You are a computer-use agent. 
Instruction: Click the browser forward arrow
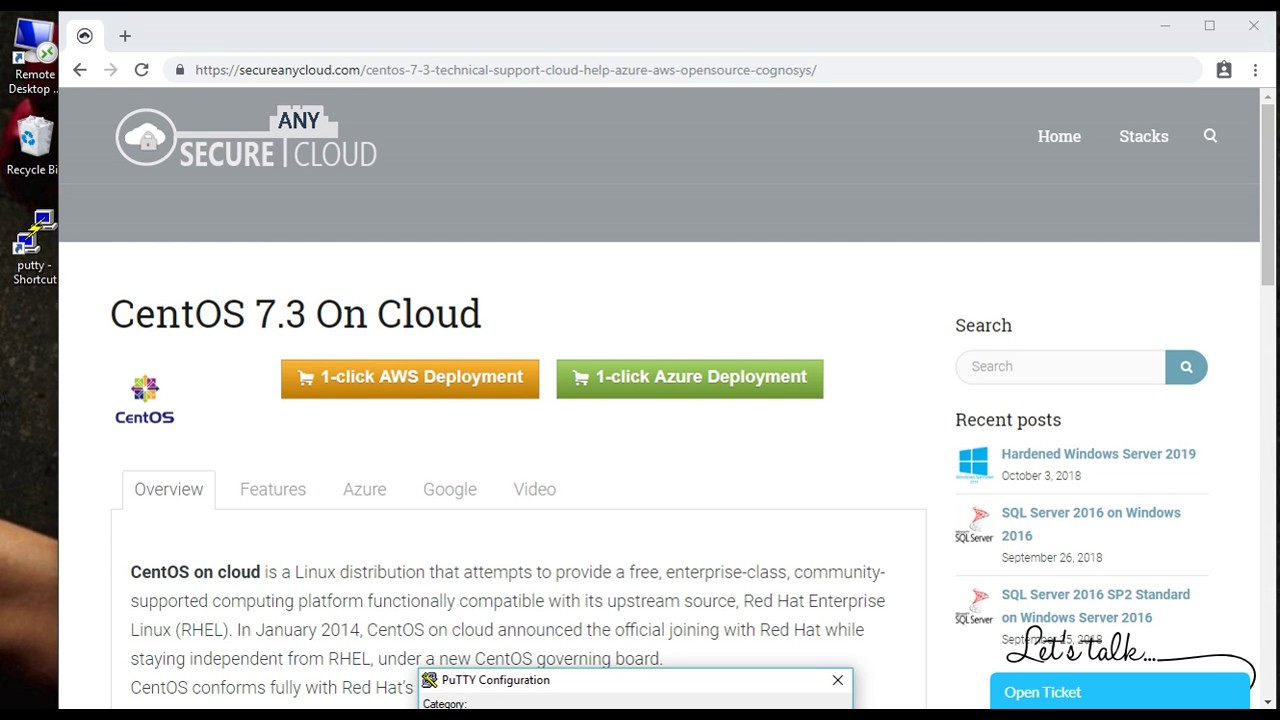(x=111, y=70)
